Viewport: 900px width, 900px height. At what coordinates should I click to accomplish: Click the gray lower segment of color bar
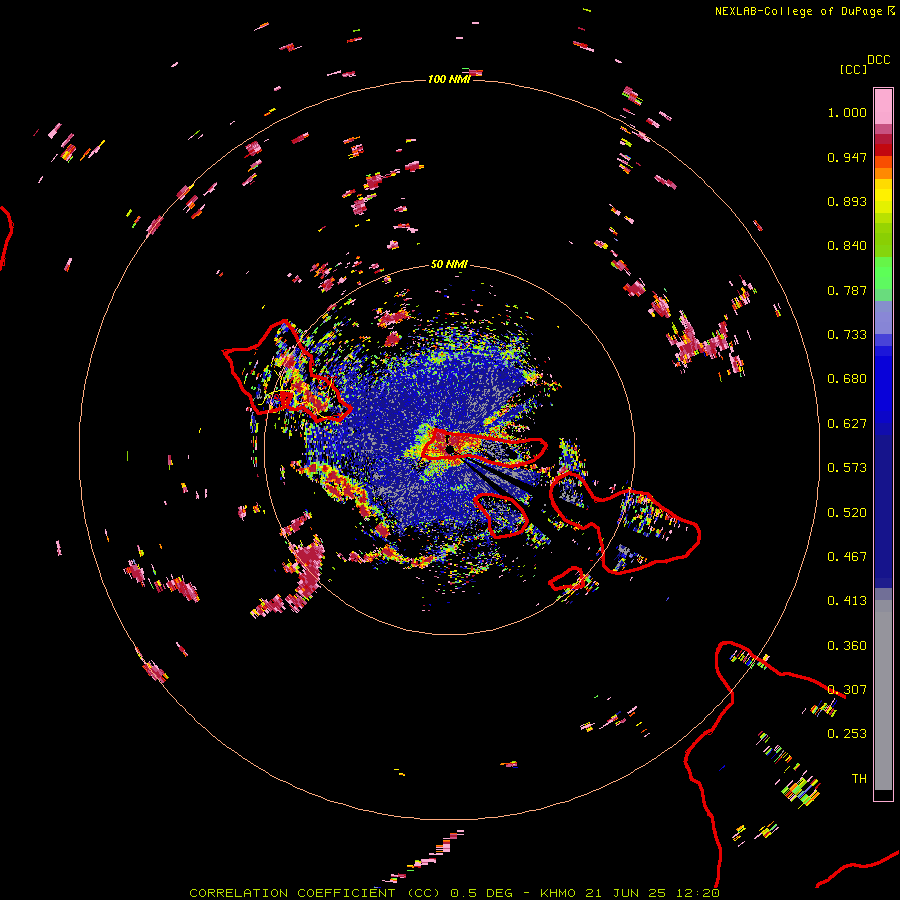[x=883, y=695]
